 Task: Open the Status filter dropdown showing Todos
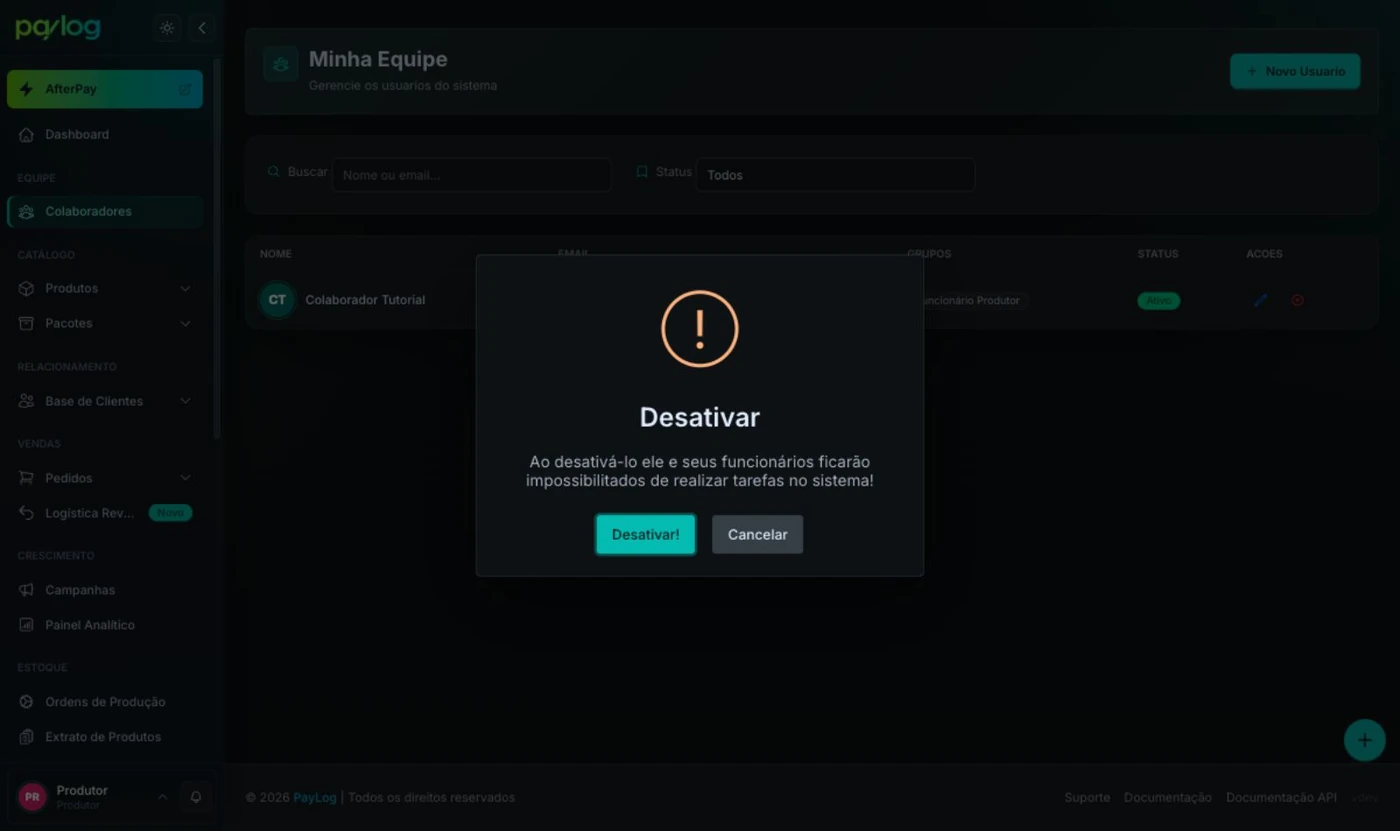point(835,175)
